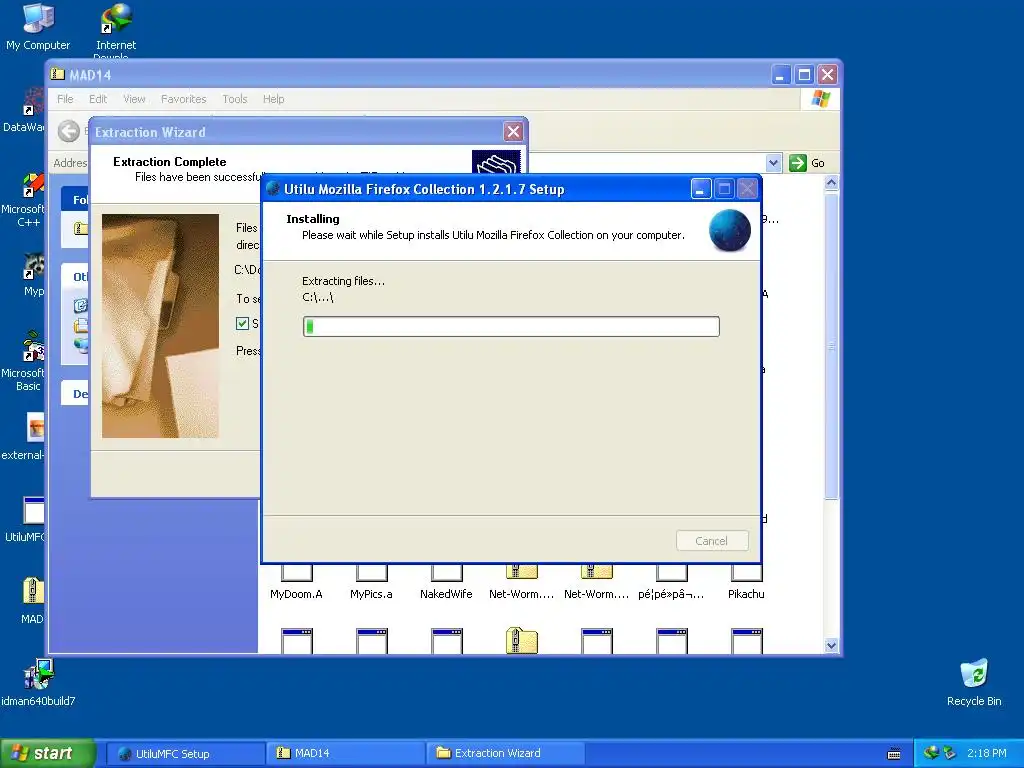Viewport: 1024px width, 768px height.
Task: Open the Recycle Bin
Action: [x=974, y=682]
